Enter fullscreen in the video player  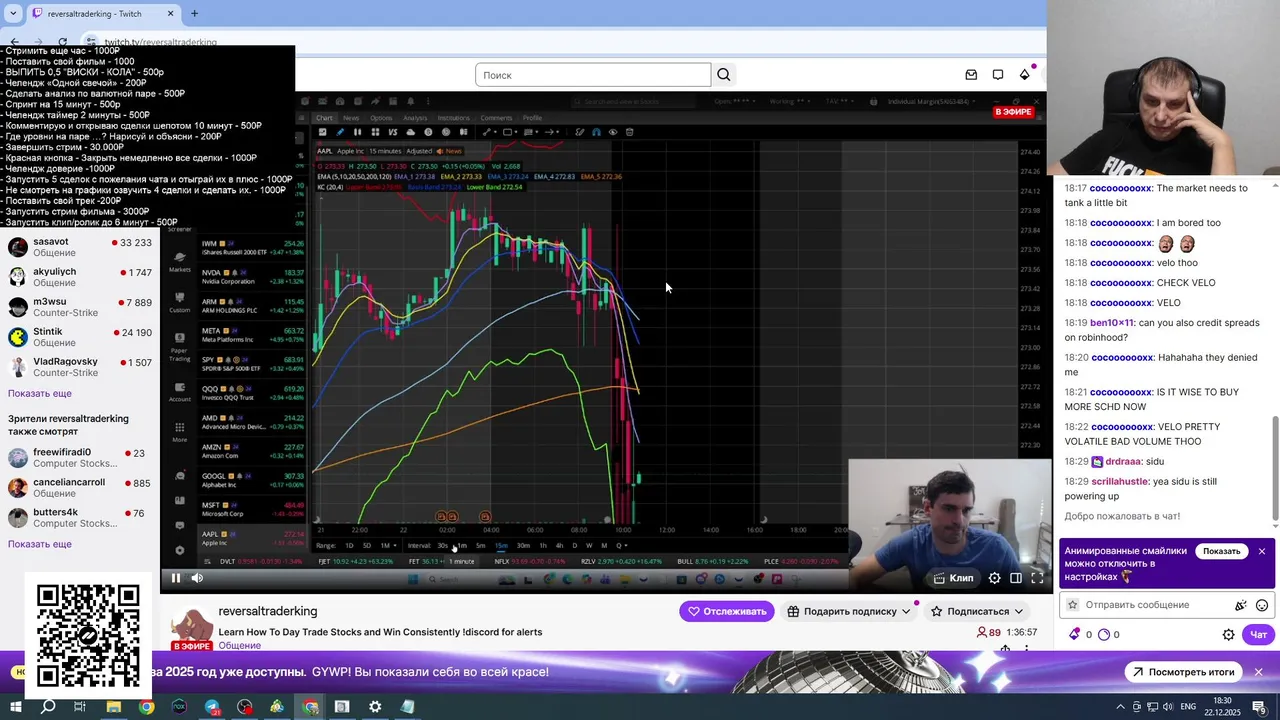point(1037,578)
